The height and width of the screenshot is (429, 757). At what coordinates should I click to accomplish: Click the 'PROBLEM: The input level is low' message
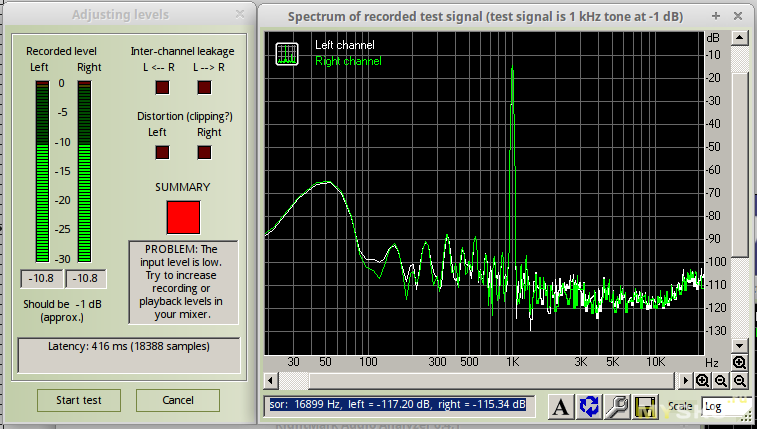183,282
